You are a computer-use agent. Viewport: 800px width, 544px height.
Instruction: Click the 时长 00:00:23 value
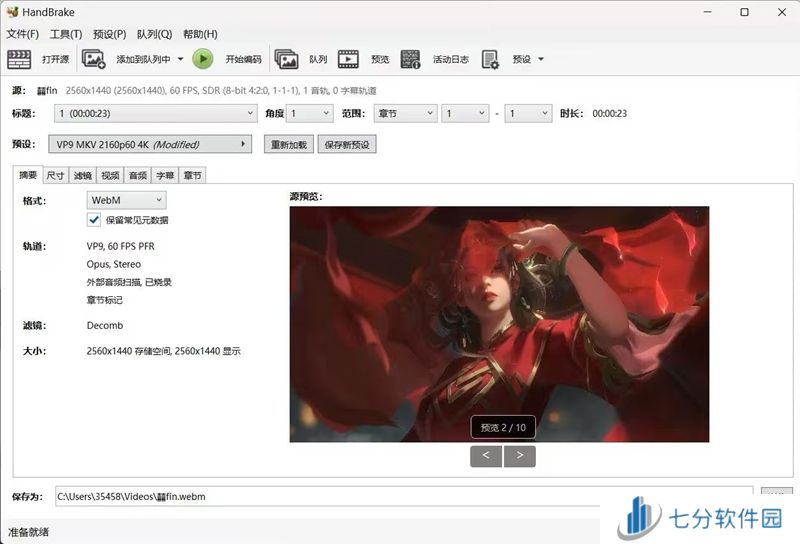point(610,113)
